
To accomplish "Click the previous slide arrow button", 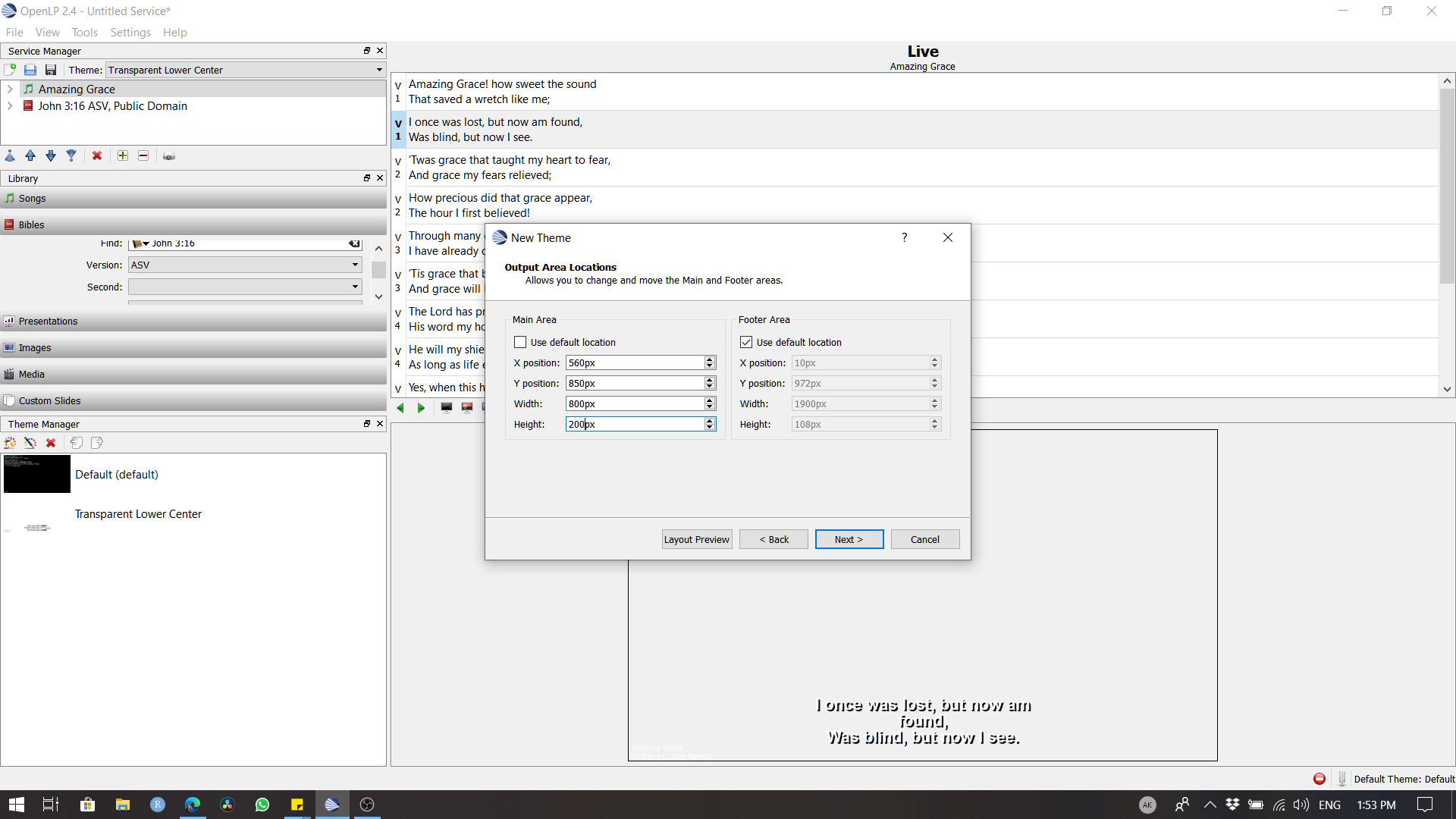I will coord(401,407).
